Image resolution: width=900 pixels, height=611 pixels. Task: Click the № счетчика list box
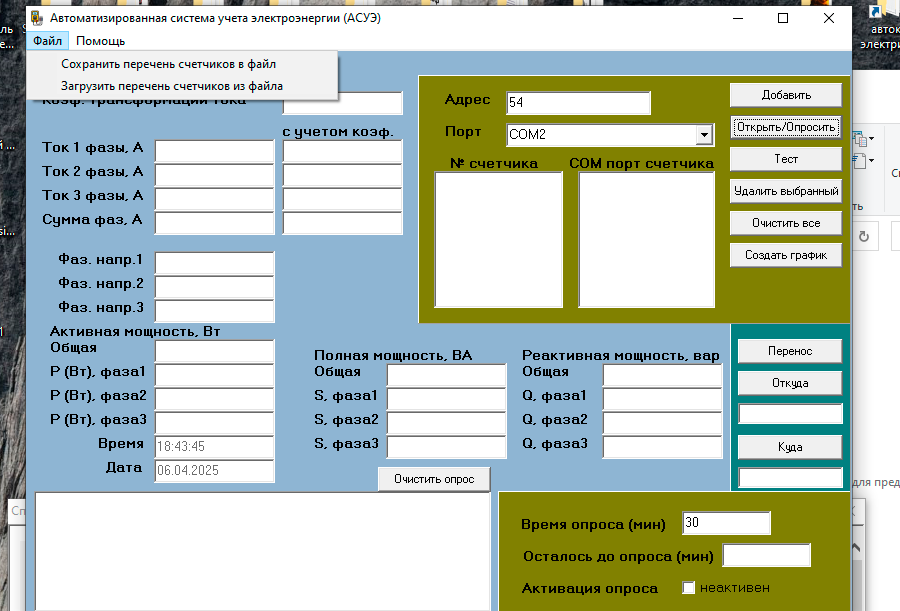pyautogui.click(x=498, y=240)
